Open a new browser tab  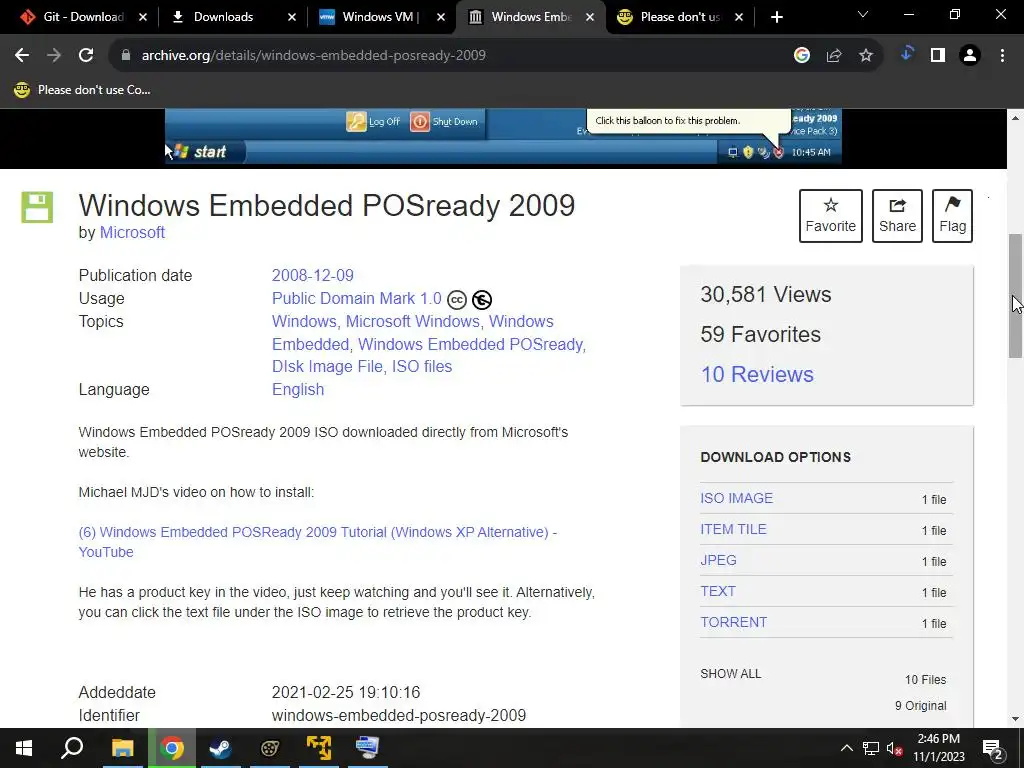[x=776, y=17]
